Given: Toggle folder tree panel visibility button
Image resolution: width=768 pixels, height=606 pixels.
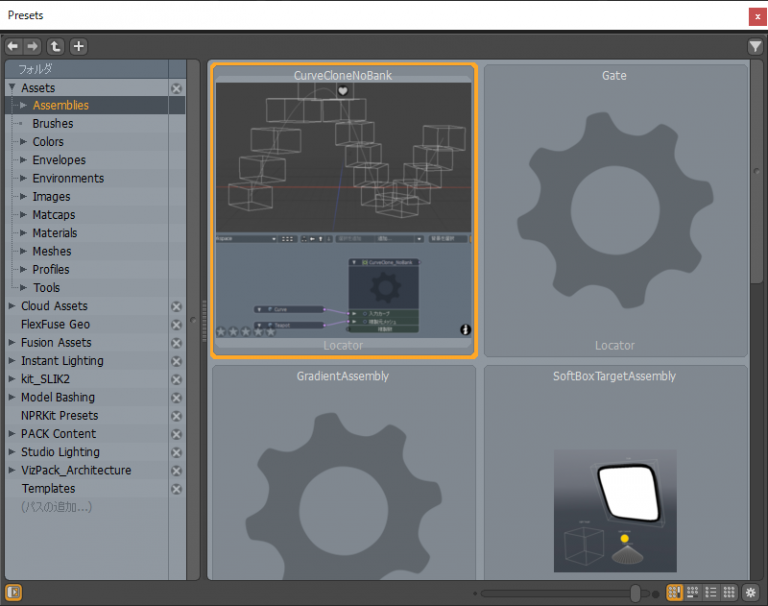Looking at the screenshot, I should point(14,593).
